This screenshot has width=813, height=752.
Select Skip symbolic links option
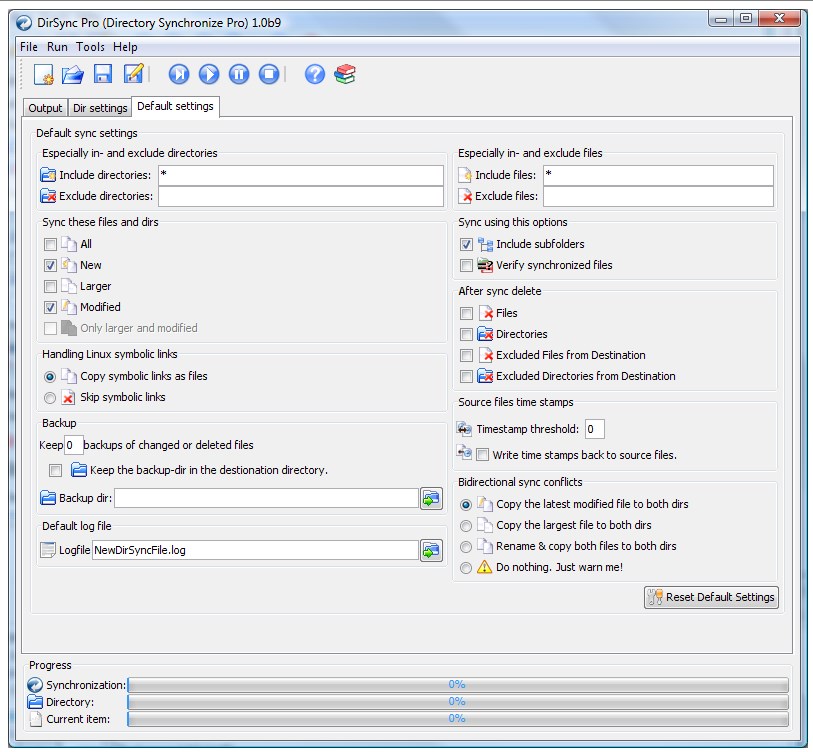[50, 398]
